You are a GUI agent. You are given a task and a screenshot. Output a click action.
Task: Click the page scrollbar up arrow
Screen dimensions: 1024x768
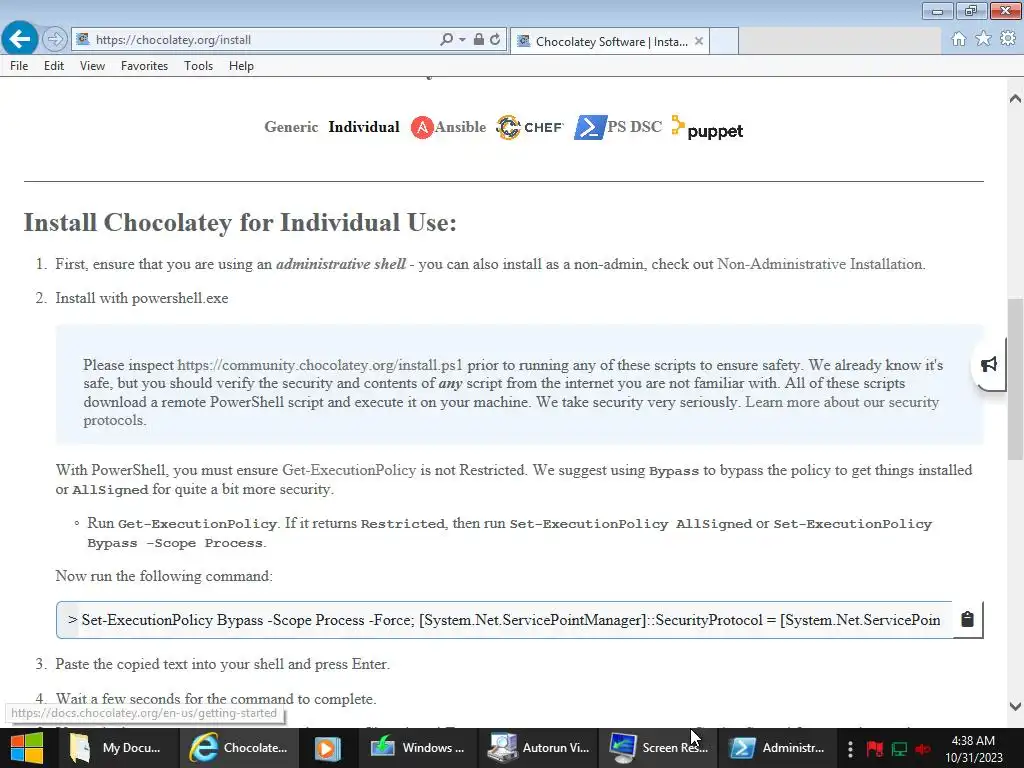1015,99
